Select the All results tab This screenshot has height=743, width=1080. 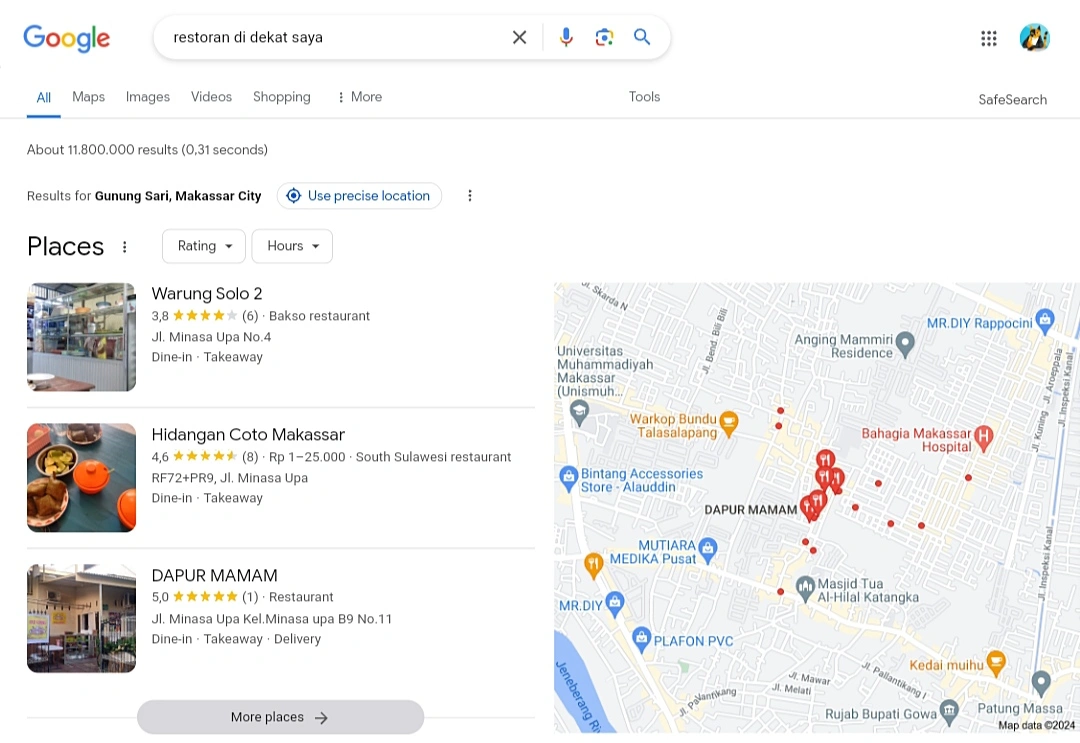(43, 97)
